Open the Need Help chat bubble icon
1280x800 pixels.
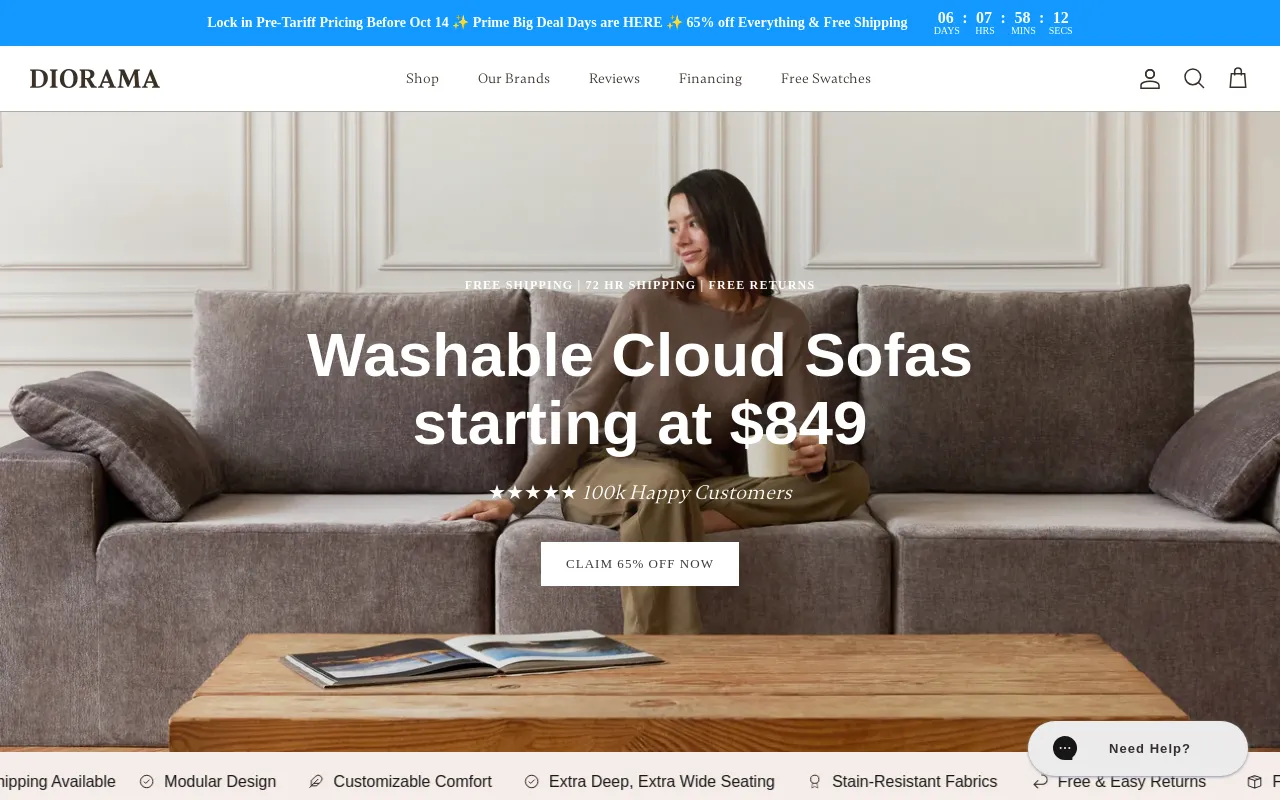pyautogui.click(x=1065, y=748)
